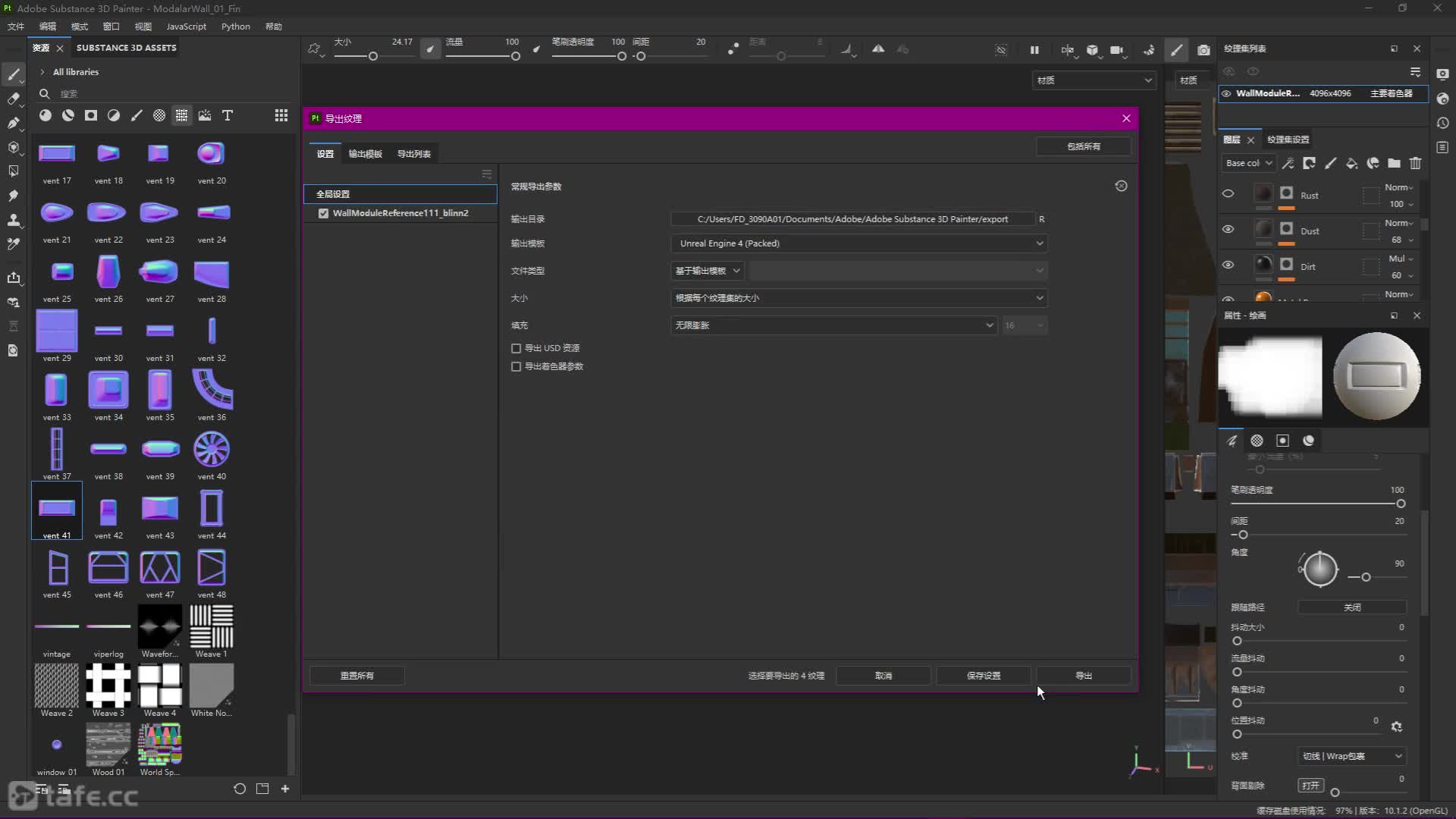Select the Eraser tool in left toolbar
Screen dimensions: 1456x819
pyautogui.click(x=13, y=99)
